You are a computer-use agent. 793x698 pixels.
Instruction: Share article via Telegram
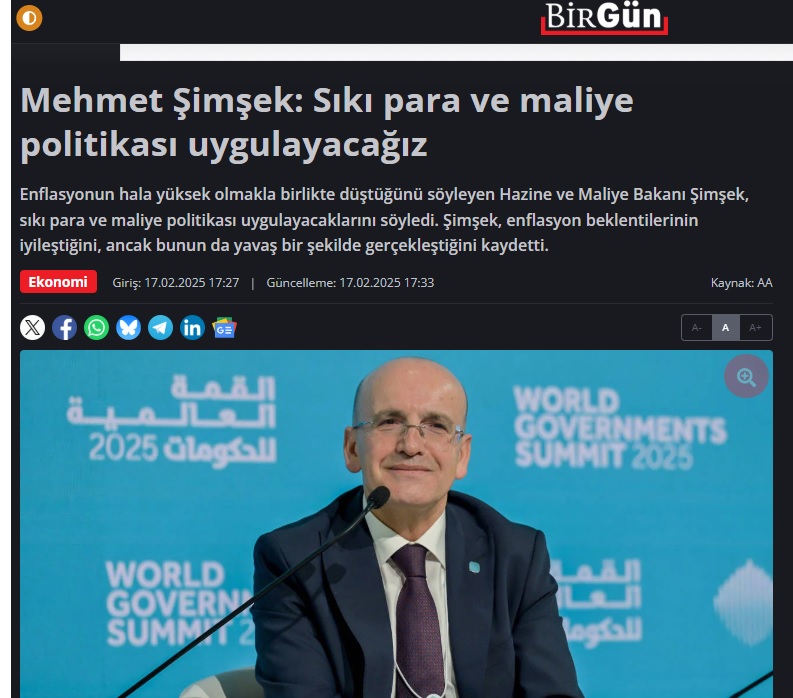[x=160, y=328]
